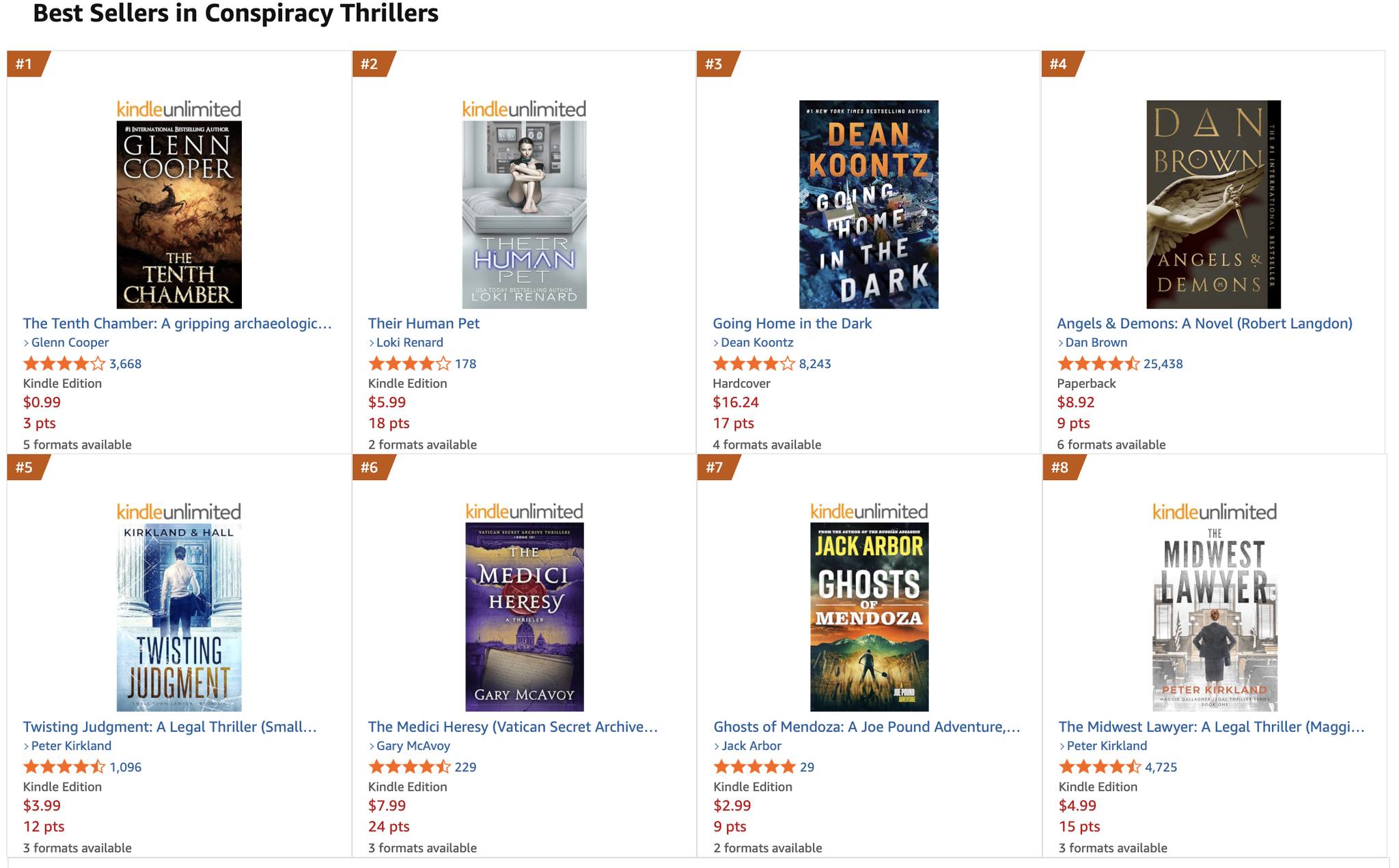Viewport: 1399px width, 868px height.
Task: View 6 formats available for Angels & Demons
Action: [x=1111, y=445]
